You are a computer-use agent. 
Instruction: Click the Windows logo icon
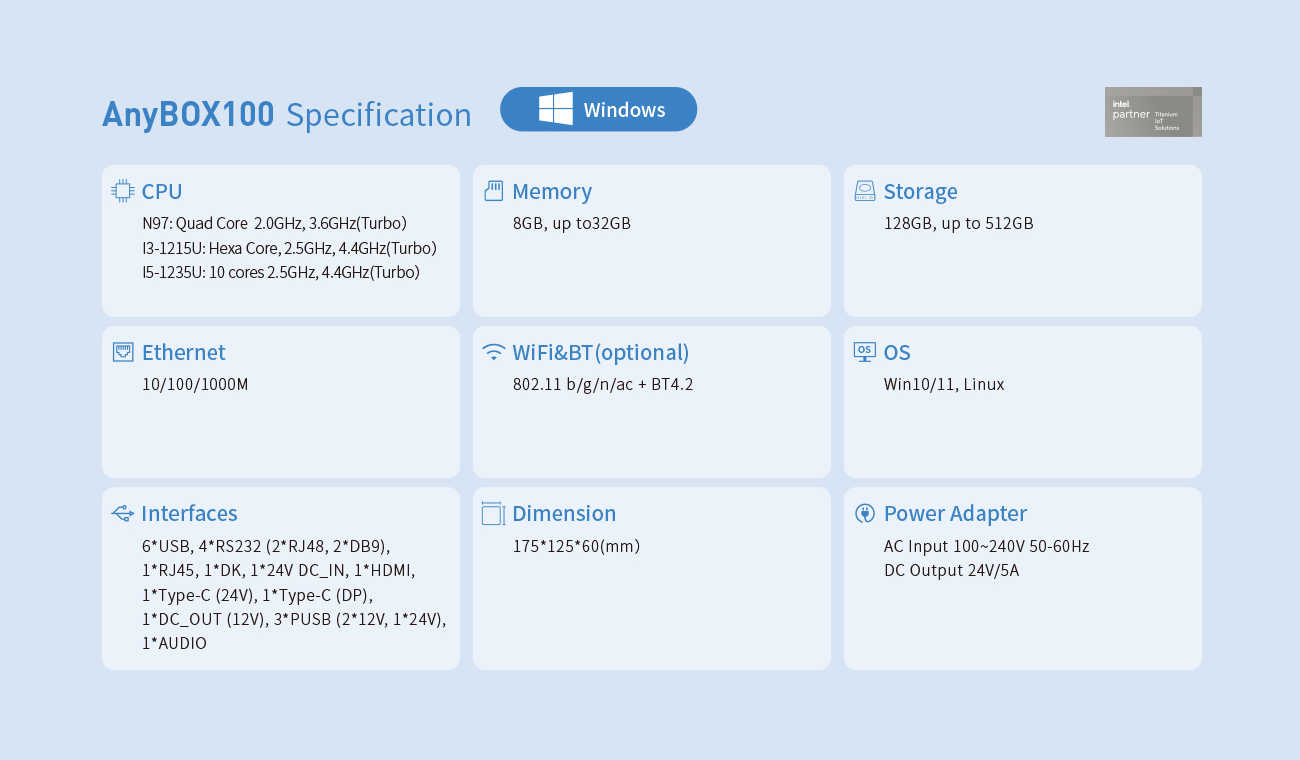(556, 109)
